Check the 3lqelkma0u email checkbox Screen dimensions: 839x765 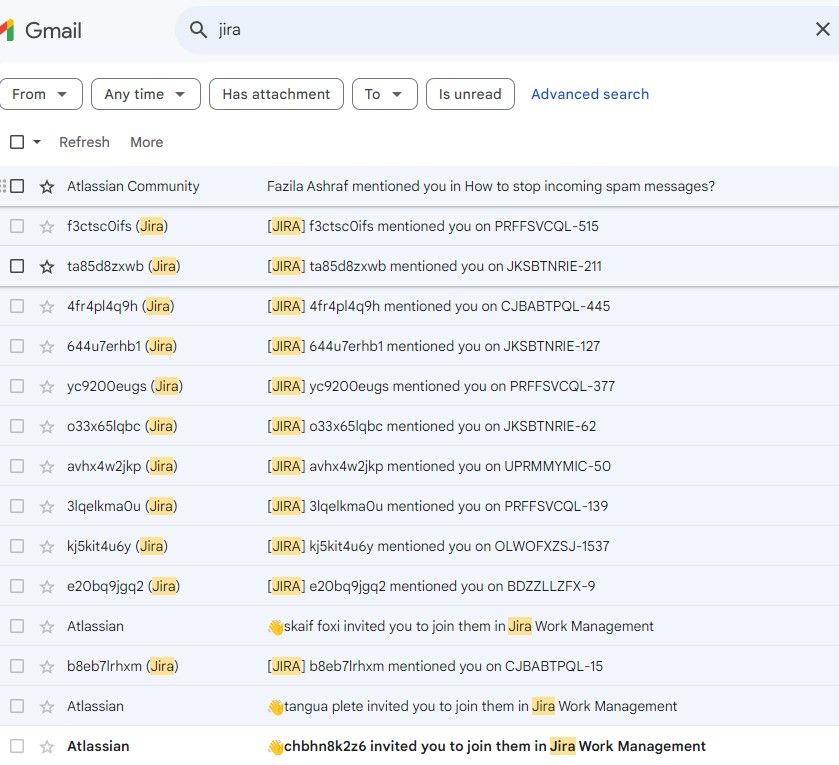pos(17,506)
